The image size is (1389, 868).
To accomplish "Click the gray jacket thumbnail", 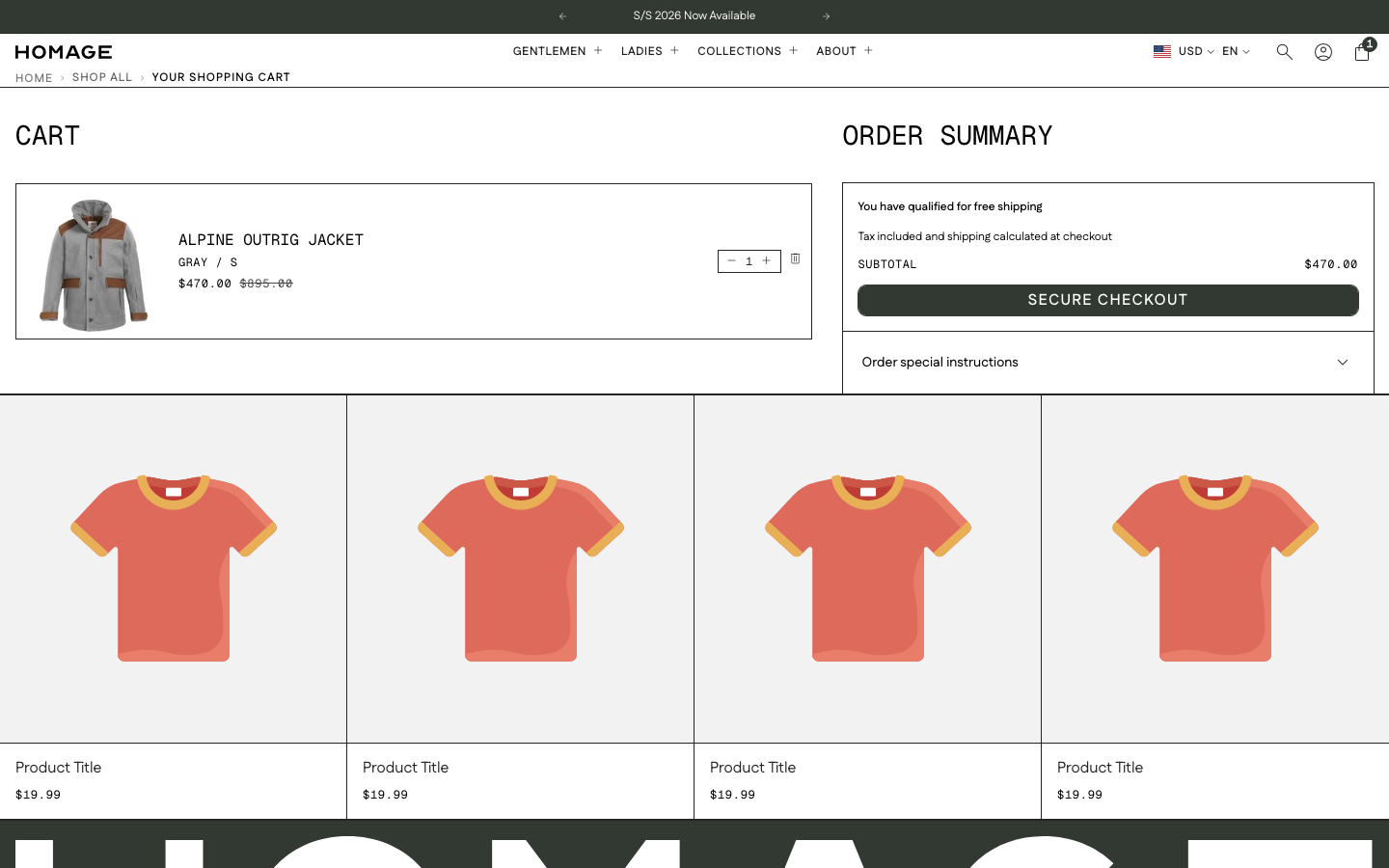I will [x=94, y=264].
